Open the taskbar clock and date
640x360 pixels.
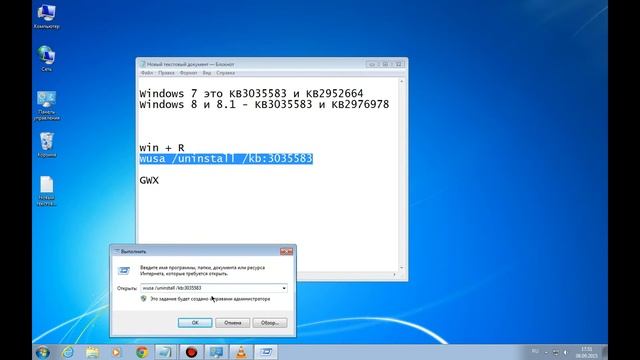pyautogui.click(x=587, y=352)
